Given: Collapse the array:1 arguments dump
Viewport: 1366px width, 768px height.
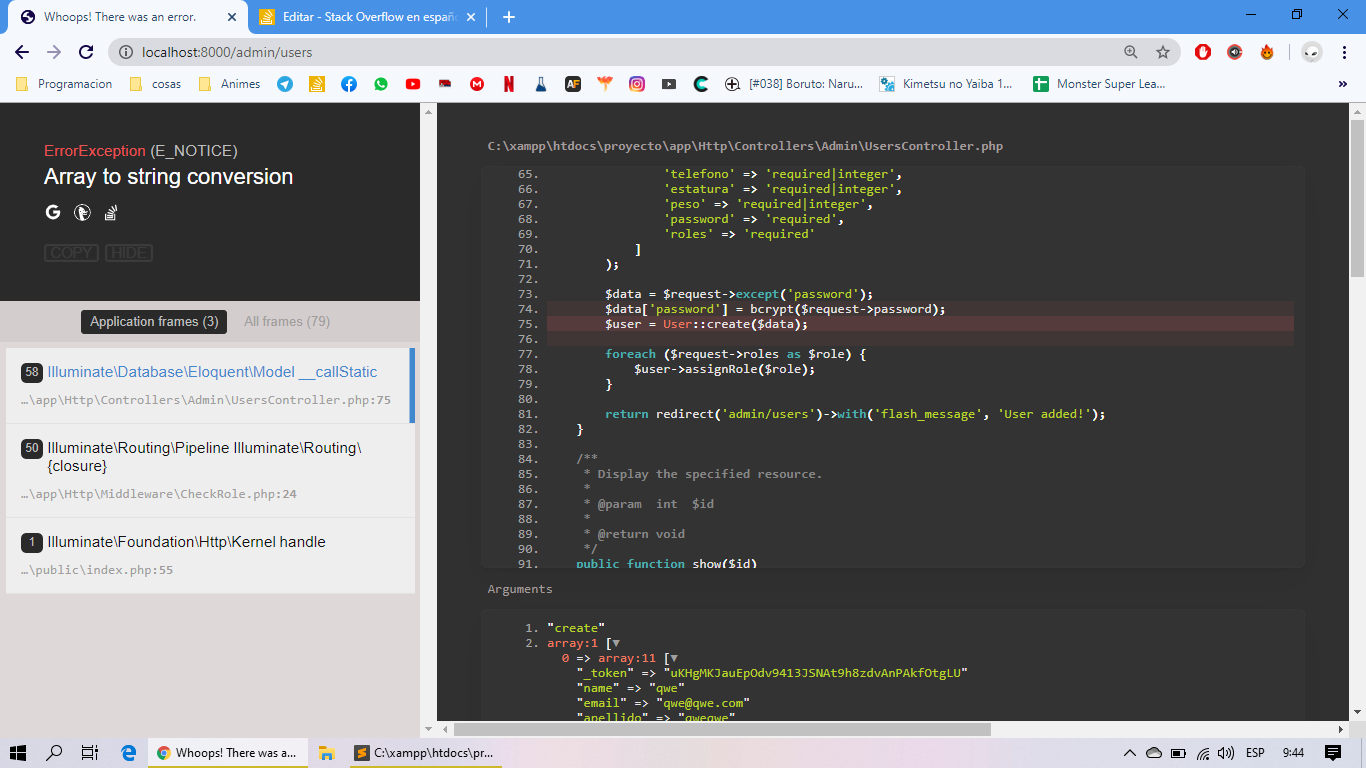Looking at the screenshot, I should [x=615, y=643].
